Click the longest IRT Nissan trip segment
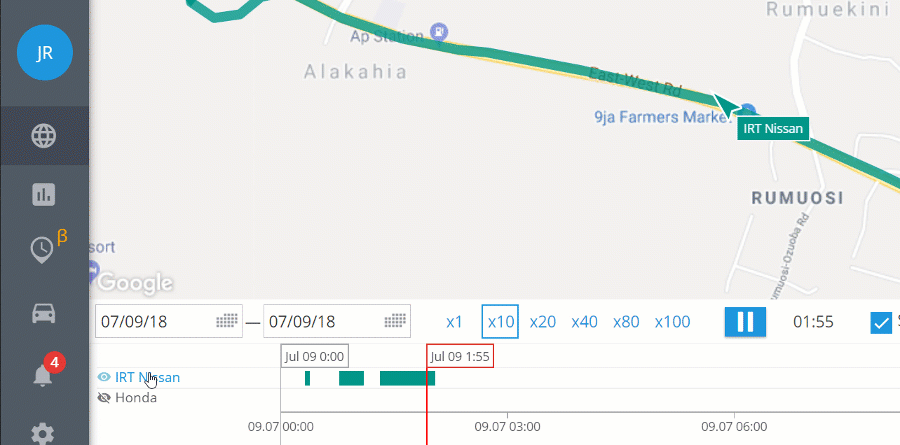This screenshot has width=900, height=445. point(407,378)
